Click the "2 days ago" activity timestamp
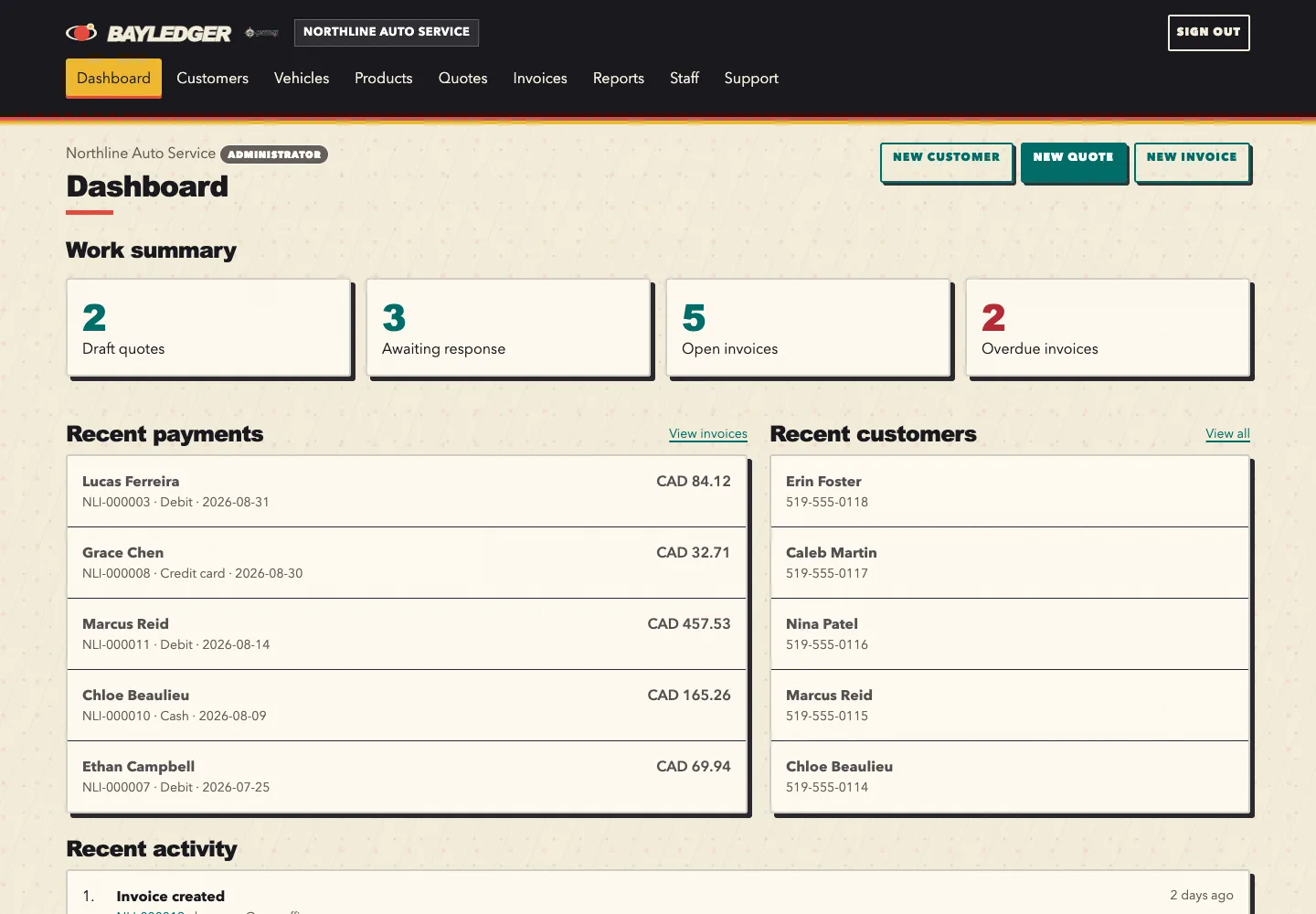1316x914 pixels. (1202, 896)
